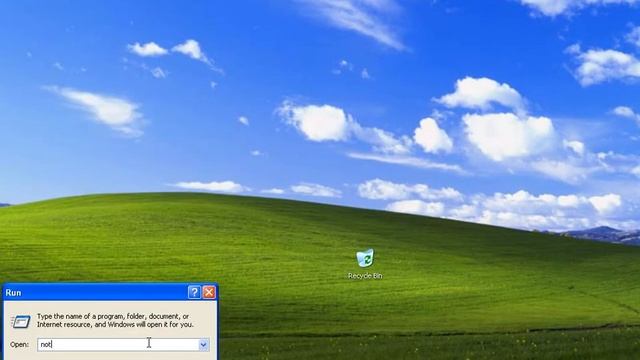Click the 'Type the name of a program' description
Viewport: 640px width, 360px height.
[115, 320]
